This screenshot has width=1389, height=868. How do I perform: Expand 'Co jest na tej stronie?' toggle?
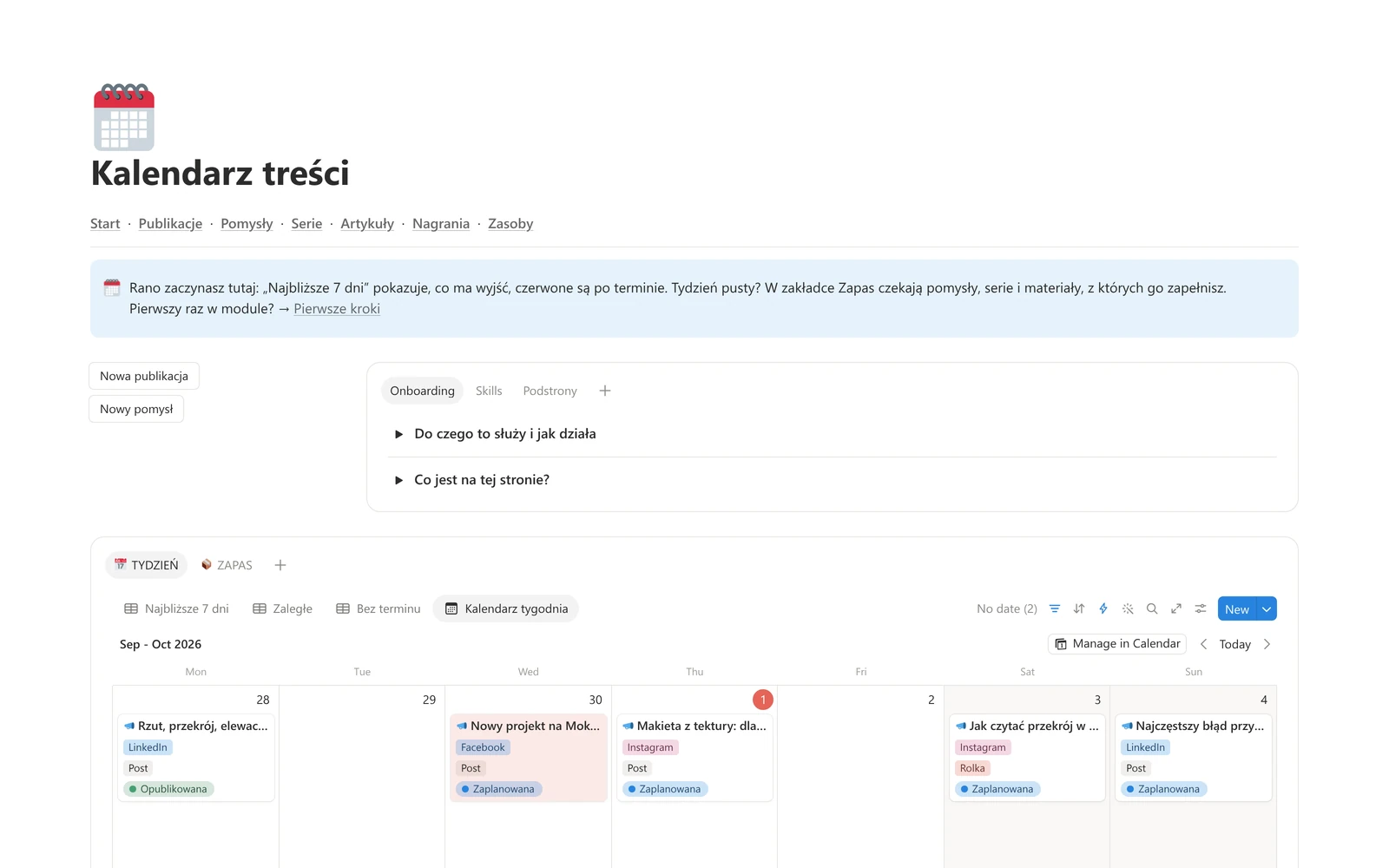tap(398, 480)
